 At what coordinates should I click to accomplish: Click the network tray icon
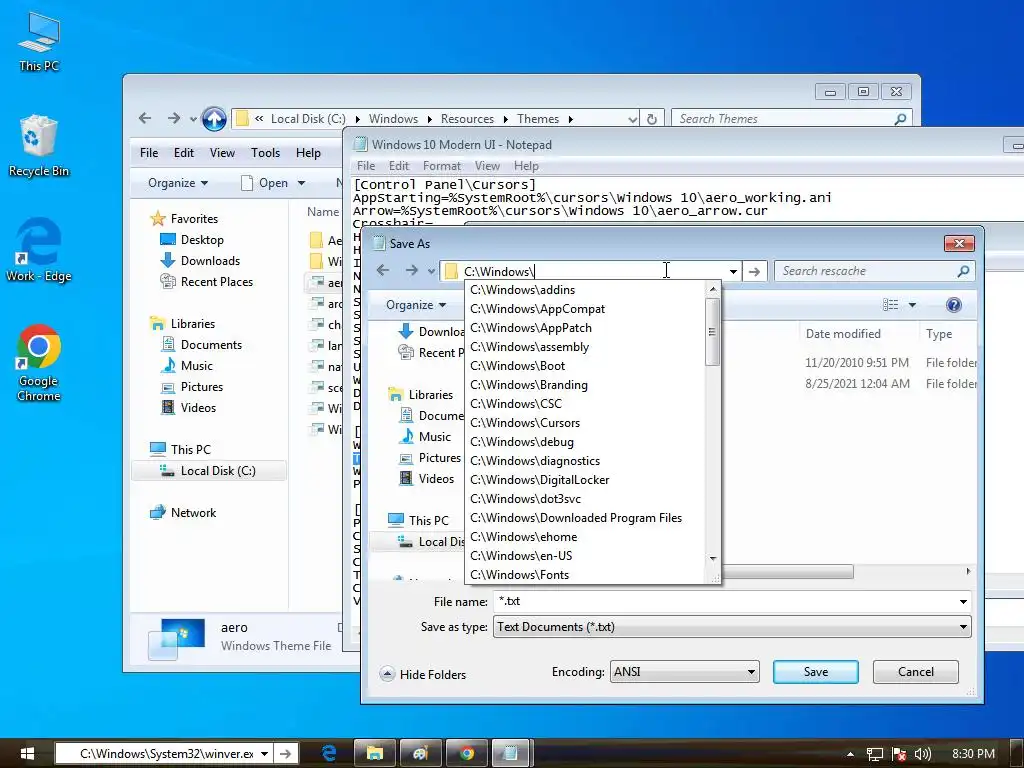coord(874,754)
